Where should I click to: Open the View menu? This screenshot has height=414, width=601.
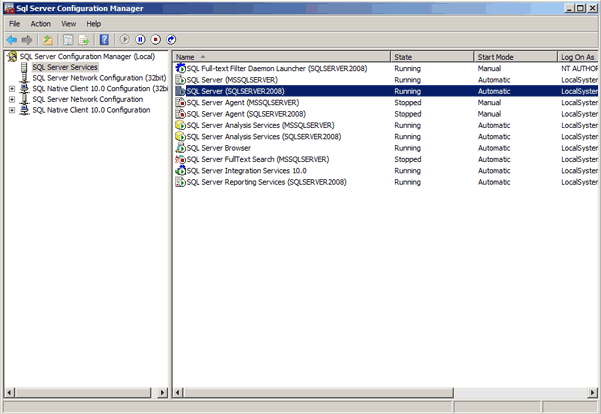pos(69,24)
